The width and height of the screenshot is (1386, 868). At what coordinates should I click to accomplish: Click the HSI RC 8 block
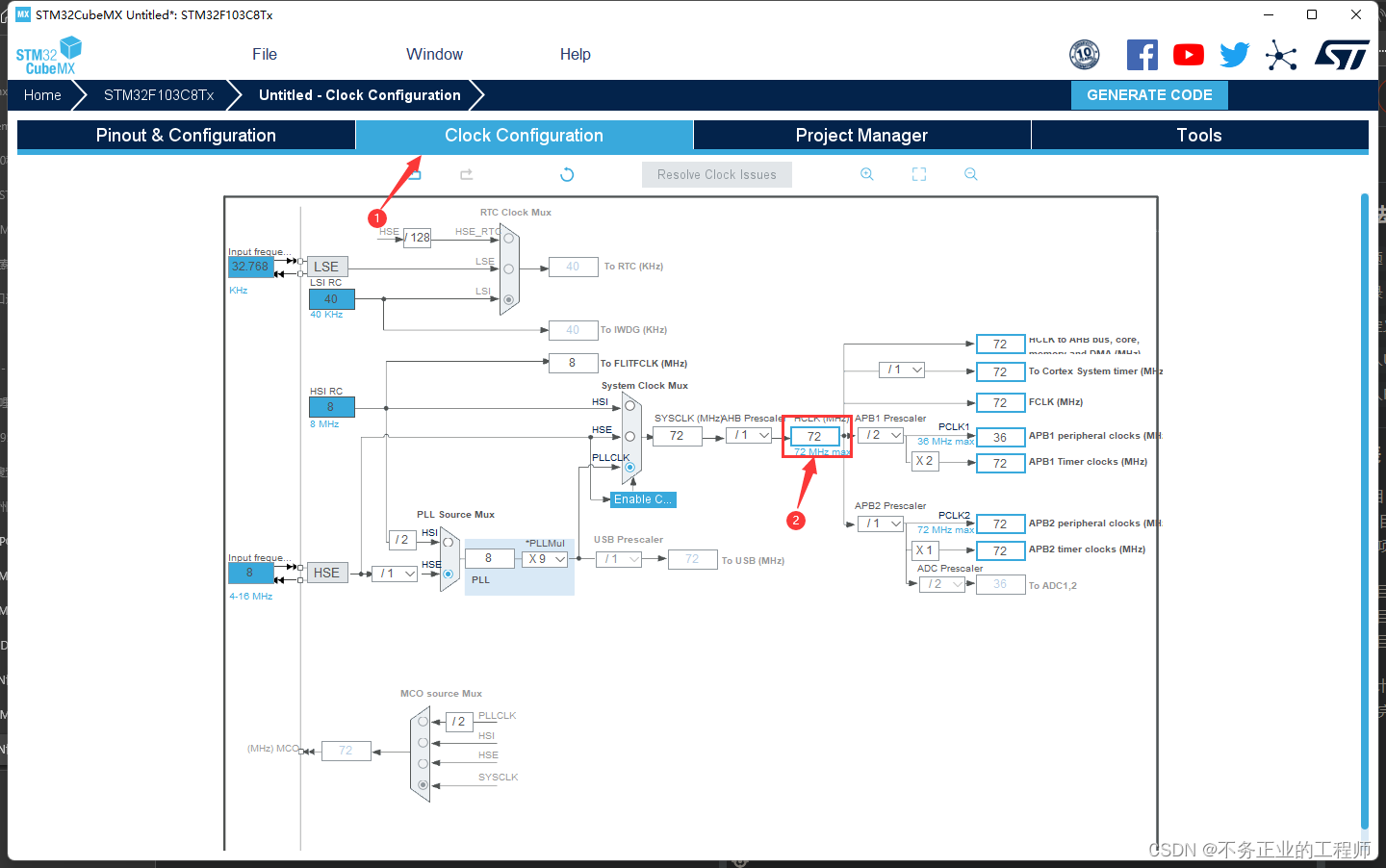(x=331, y=407)
